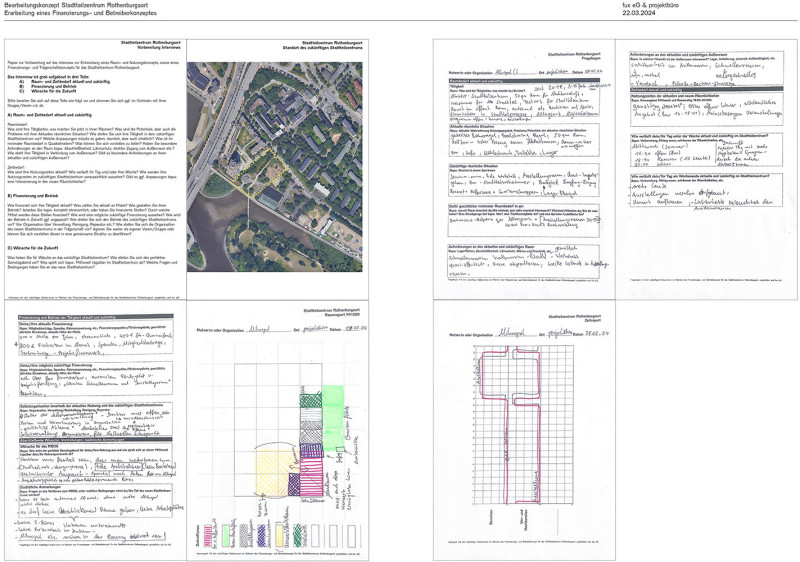Open the aerial satellite map image
This screenshot has width=800, height=562.
pyautogui.click(x=274, y=167)
